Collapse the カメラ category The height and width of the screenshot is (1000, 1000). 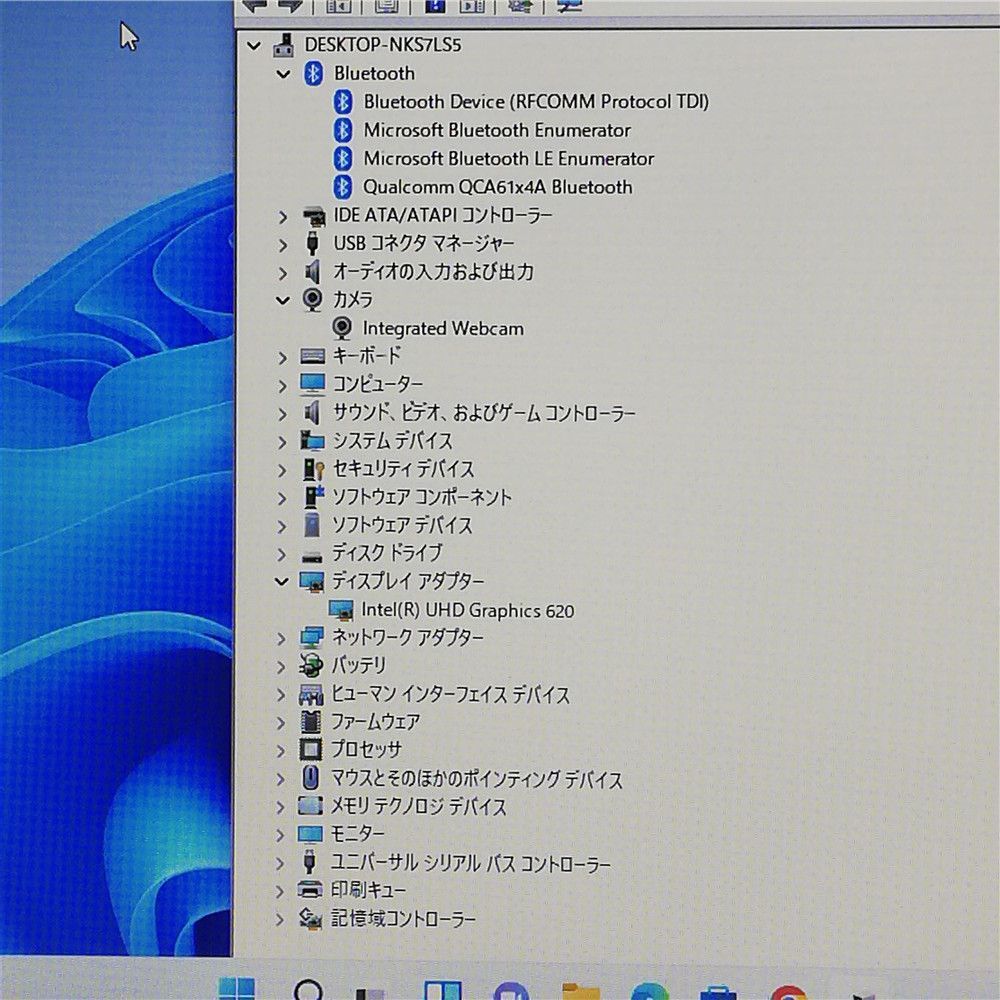[x=283, y=300]
